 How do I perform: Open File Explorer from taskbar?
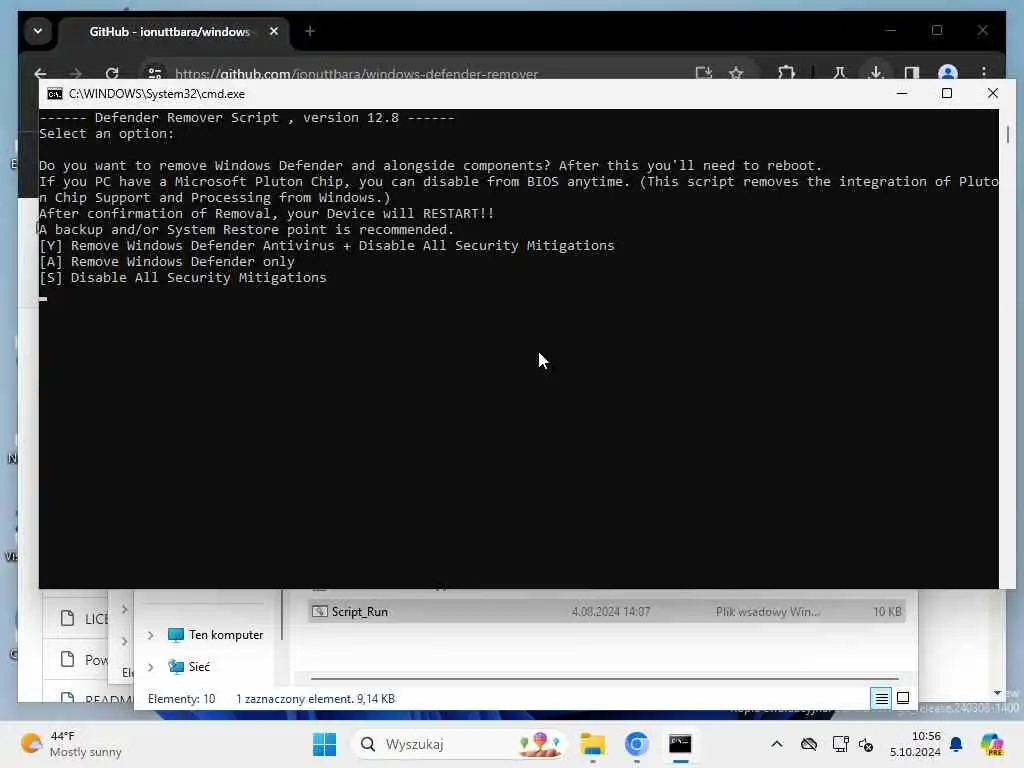(x=593, y=744)
